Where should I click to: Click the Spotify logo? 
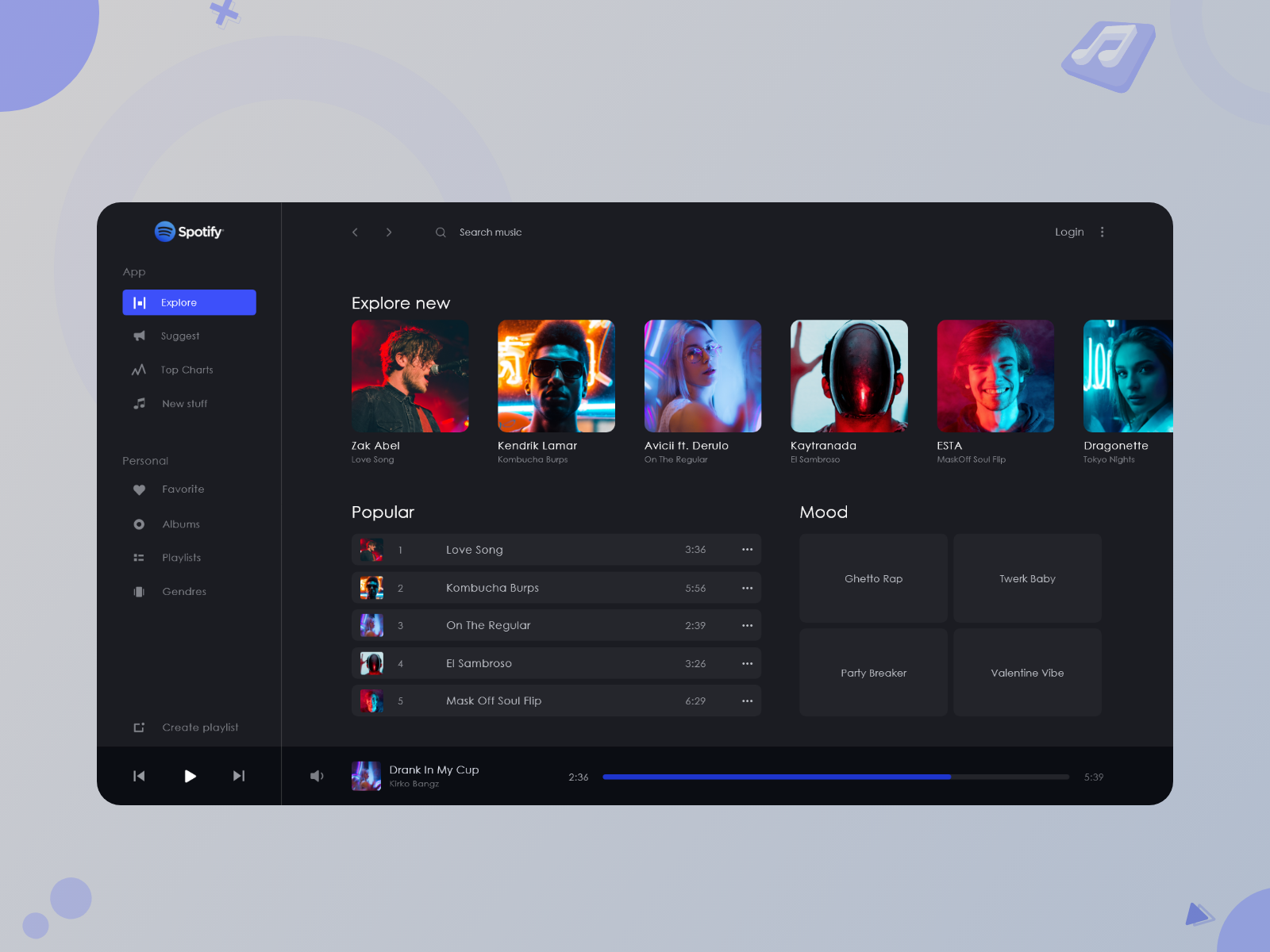pyautogui.click(x=189, y=231)
